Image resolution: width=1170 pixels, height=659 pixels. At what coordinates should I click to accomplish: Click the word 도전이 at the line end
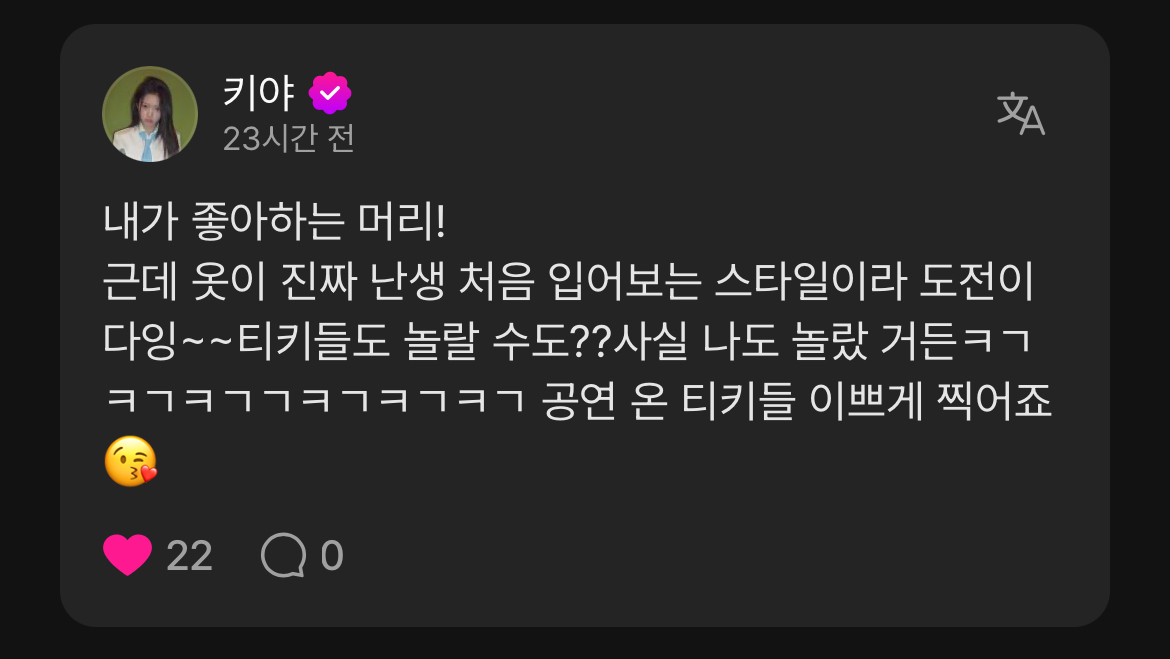tap(977, 282)
